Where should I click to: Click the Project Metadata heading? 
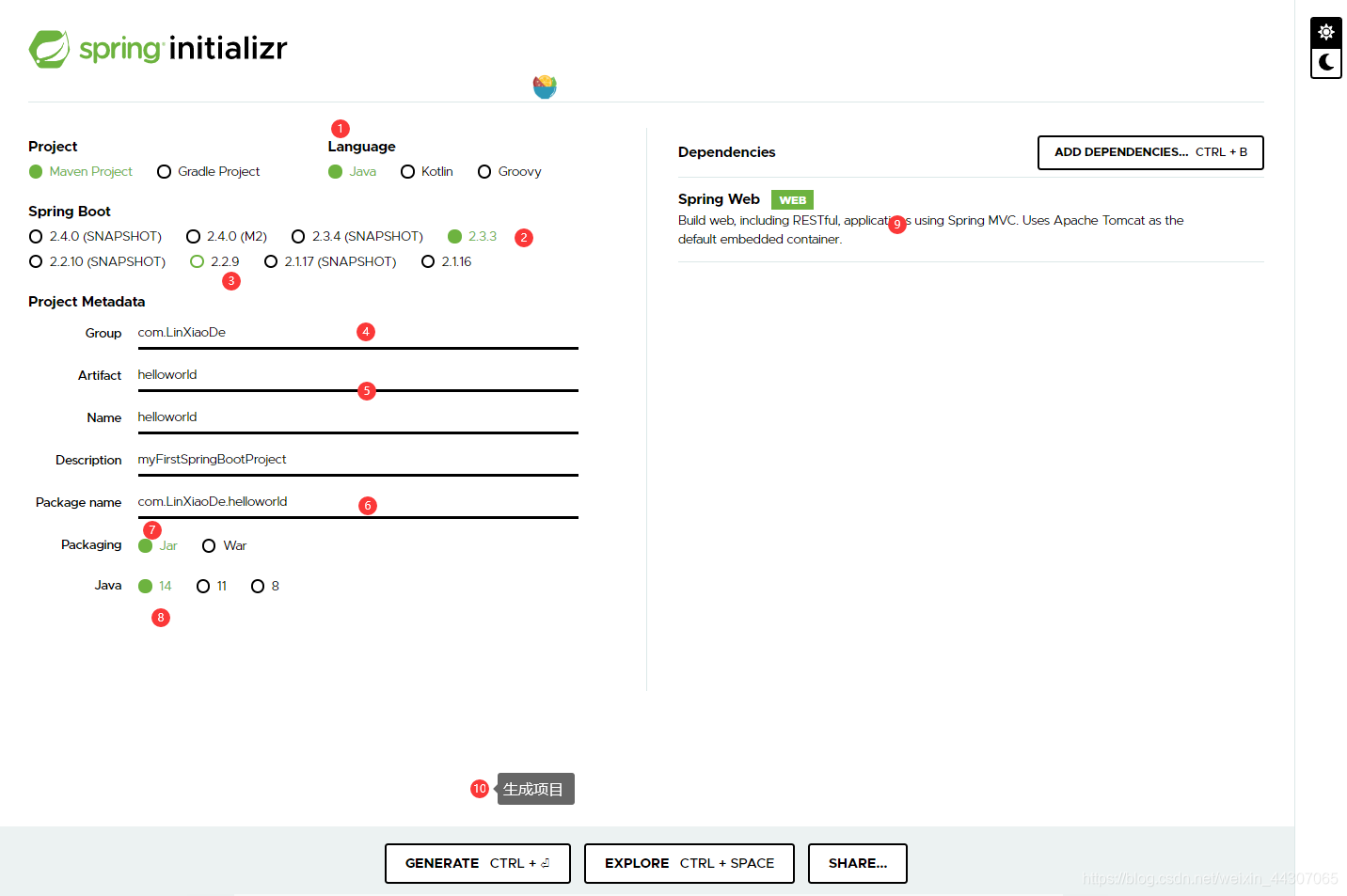click(87, 302)
